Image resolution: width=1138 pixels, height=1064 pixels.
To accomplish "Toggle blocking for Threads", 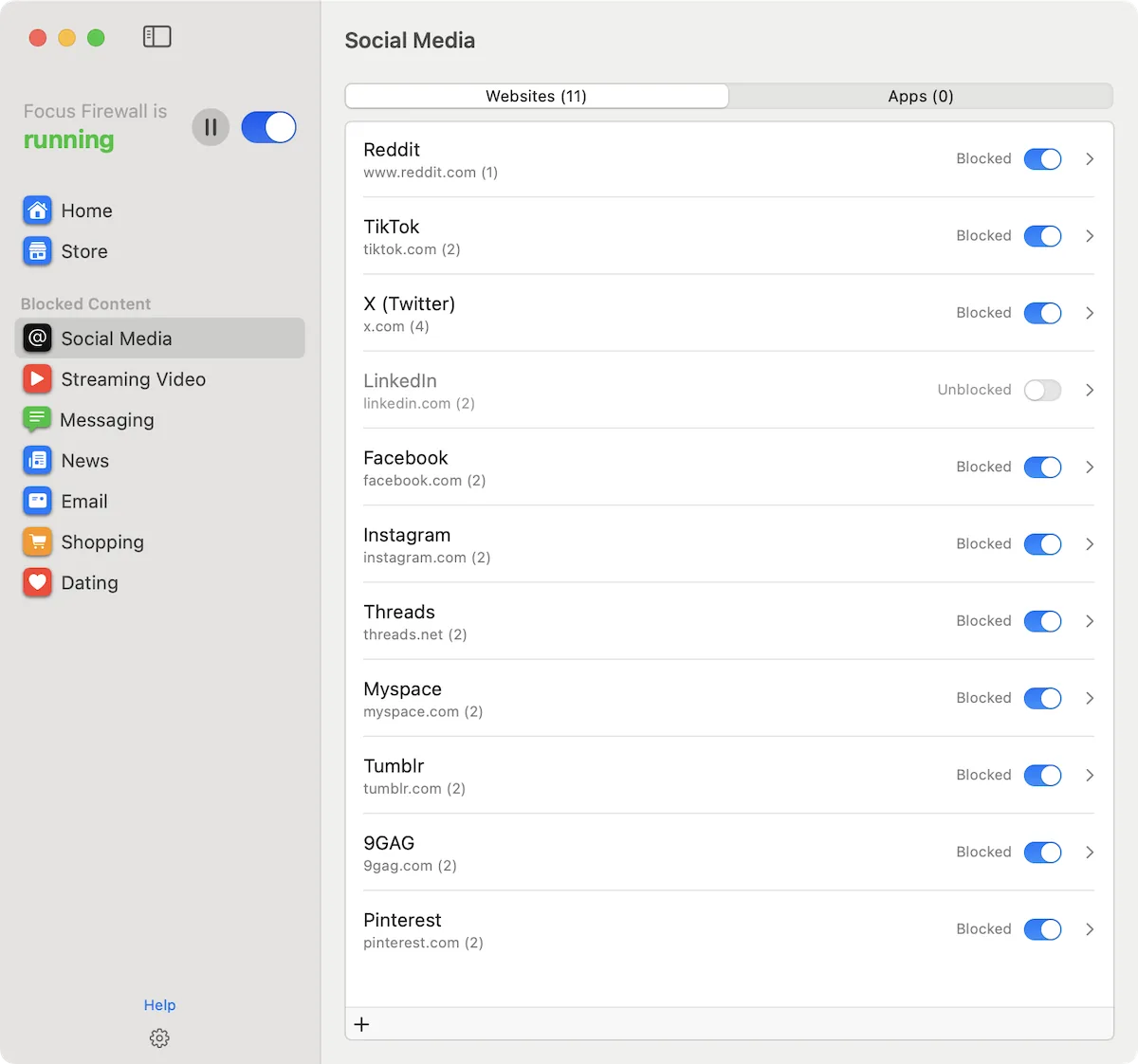I will click(1042, 621).
